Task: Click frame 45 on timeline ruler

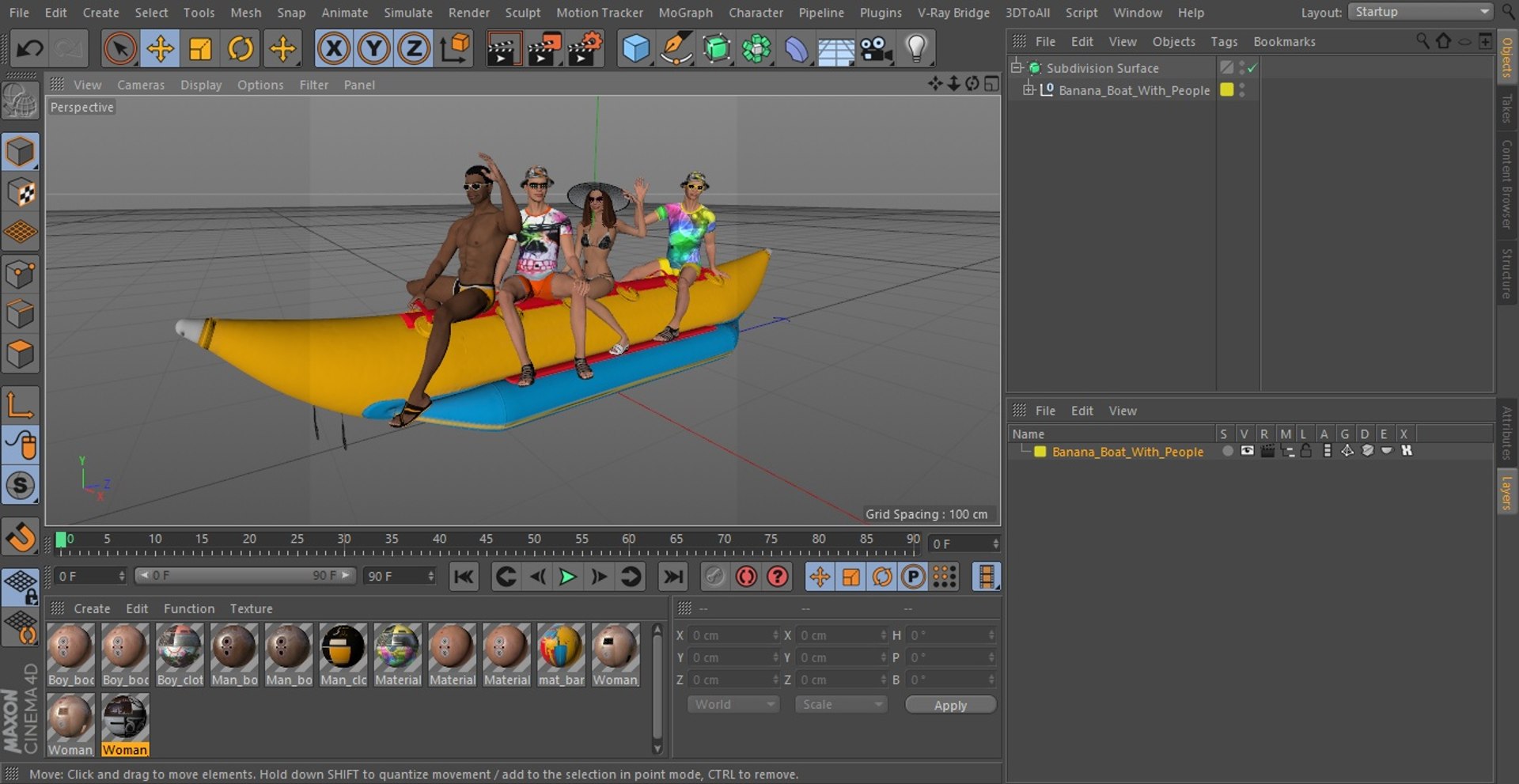Action: [x=486, y=540]
